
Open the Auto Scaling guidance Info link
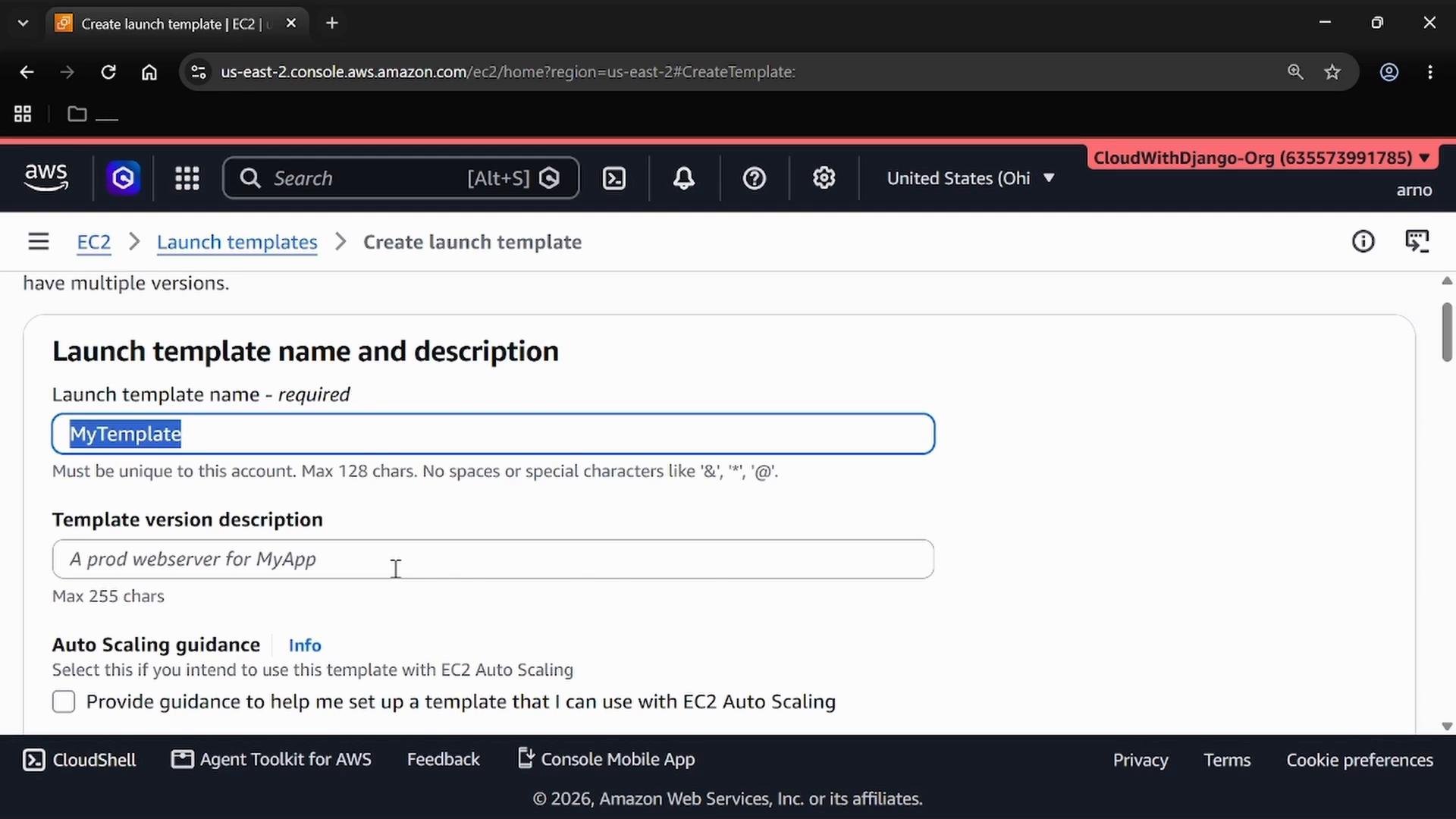[x=305, y=645]
